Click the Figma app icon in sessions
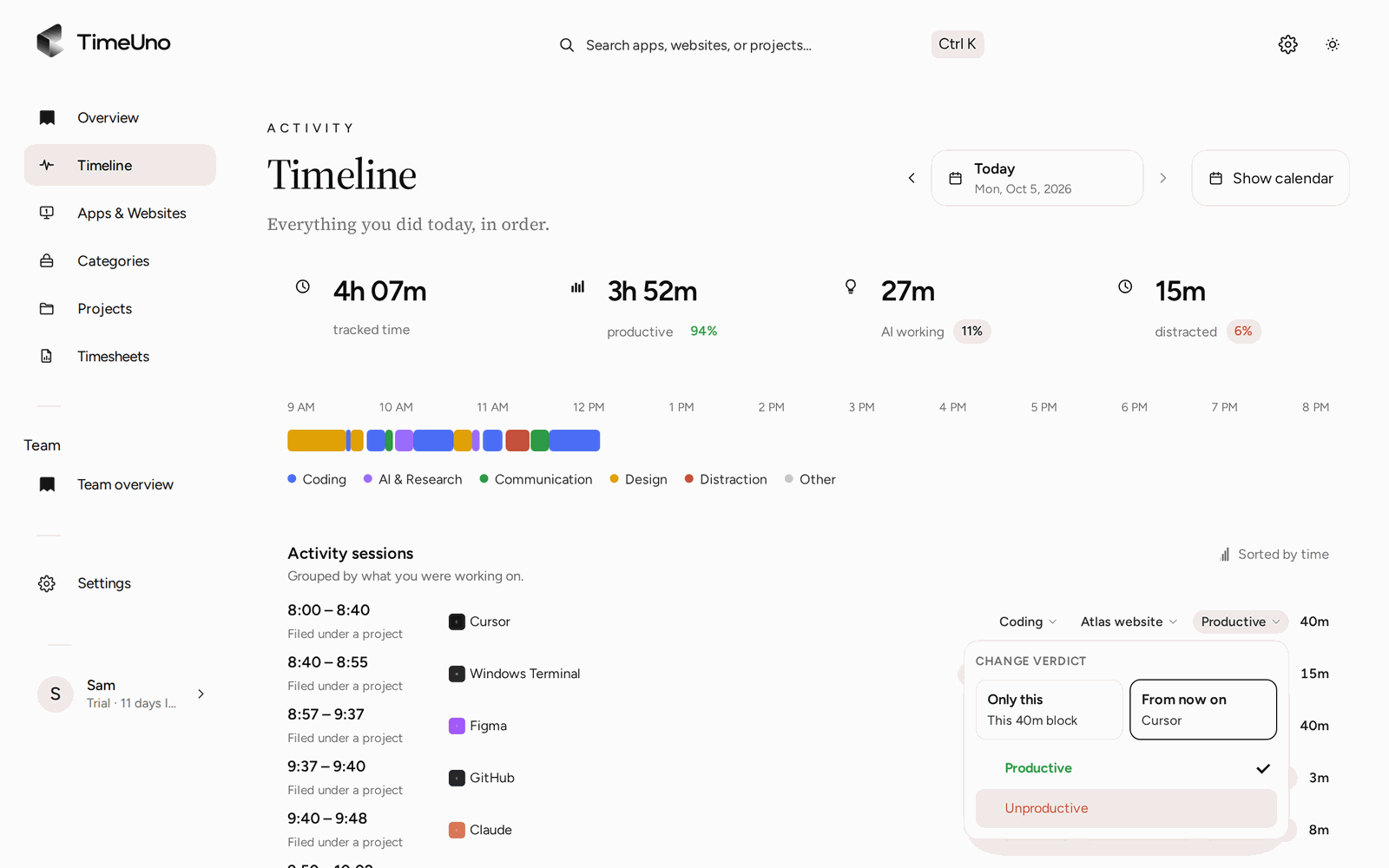1389x868 pixels. 457,726
